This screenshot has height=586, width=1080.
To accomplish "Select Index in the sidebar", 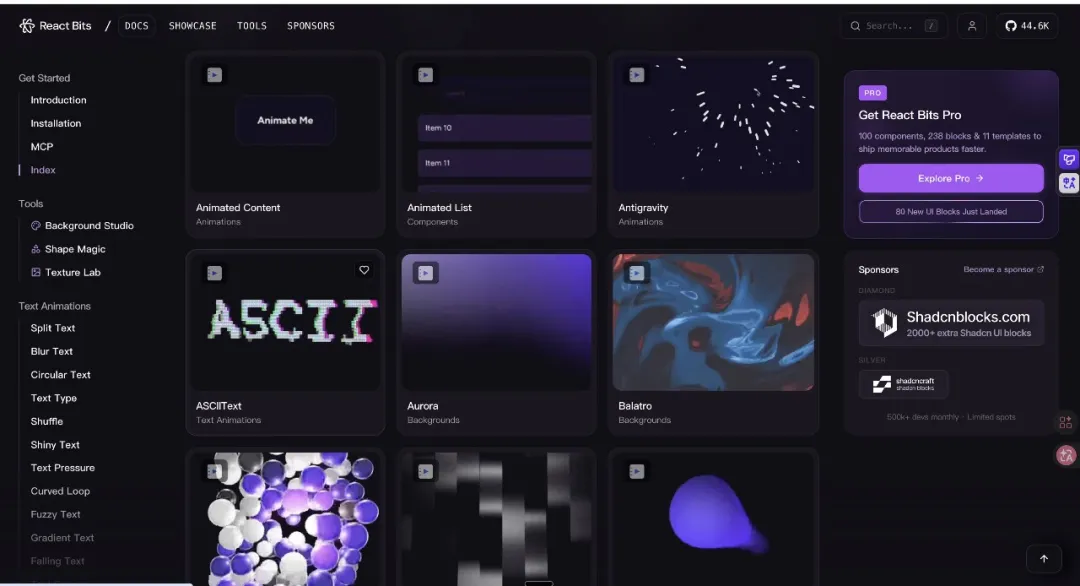I will pyautogui.click(x=43, y=170).
